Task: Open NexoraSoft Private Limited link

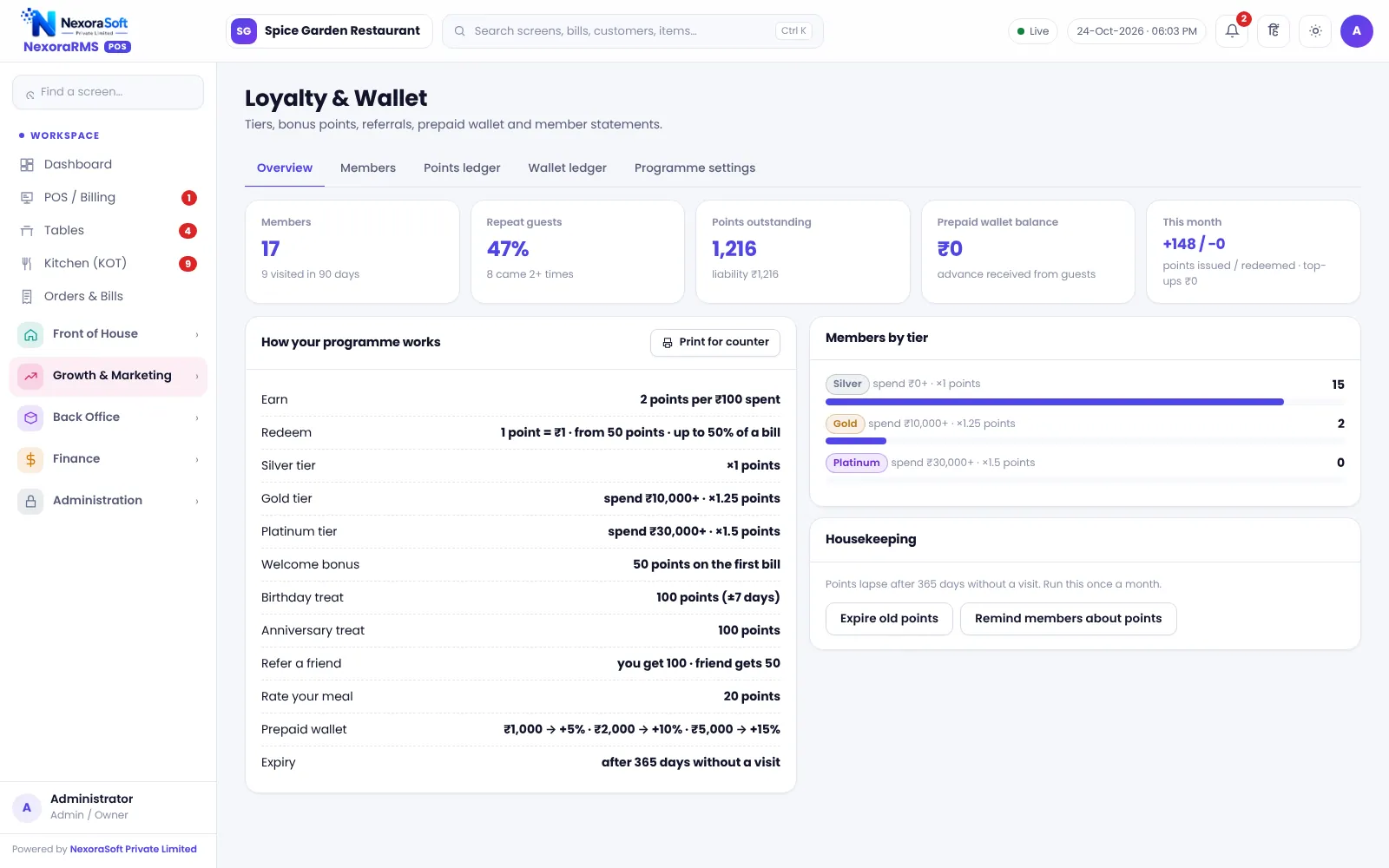Action: click(134, 850)
